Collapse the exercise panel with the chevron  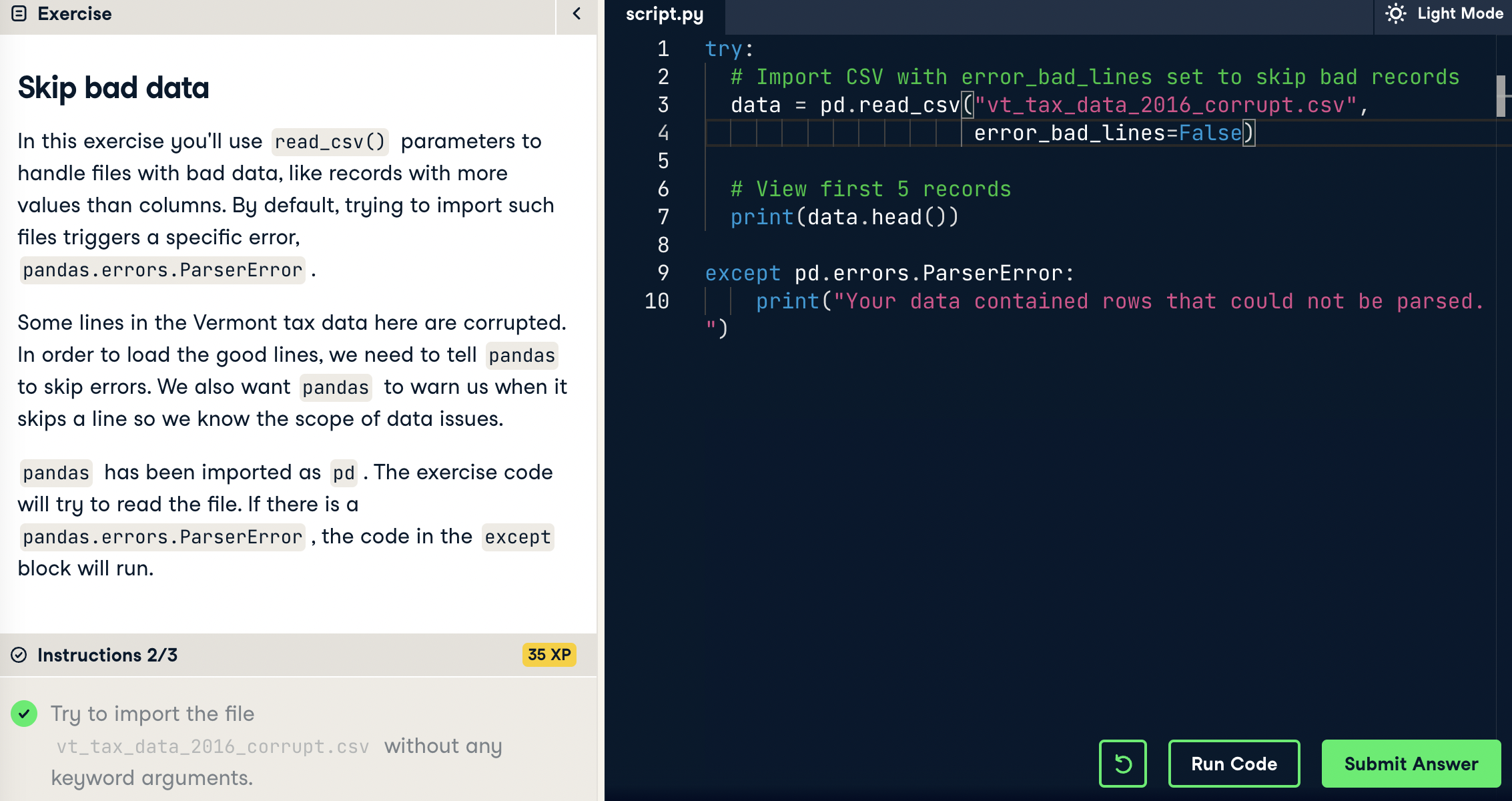coord(577,14)
